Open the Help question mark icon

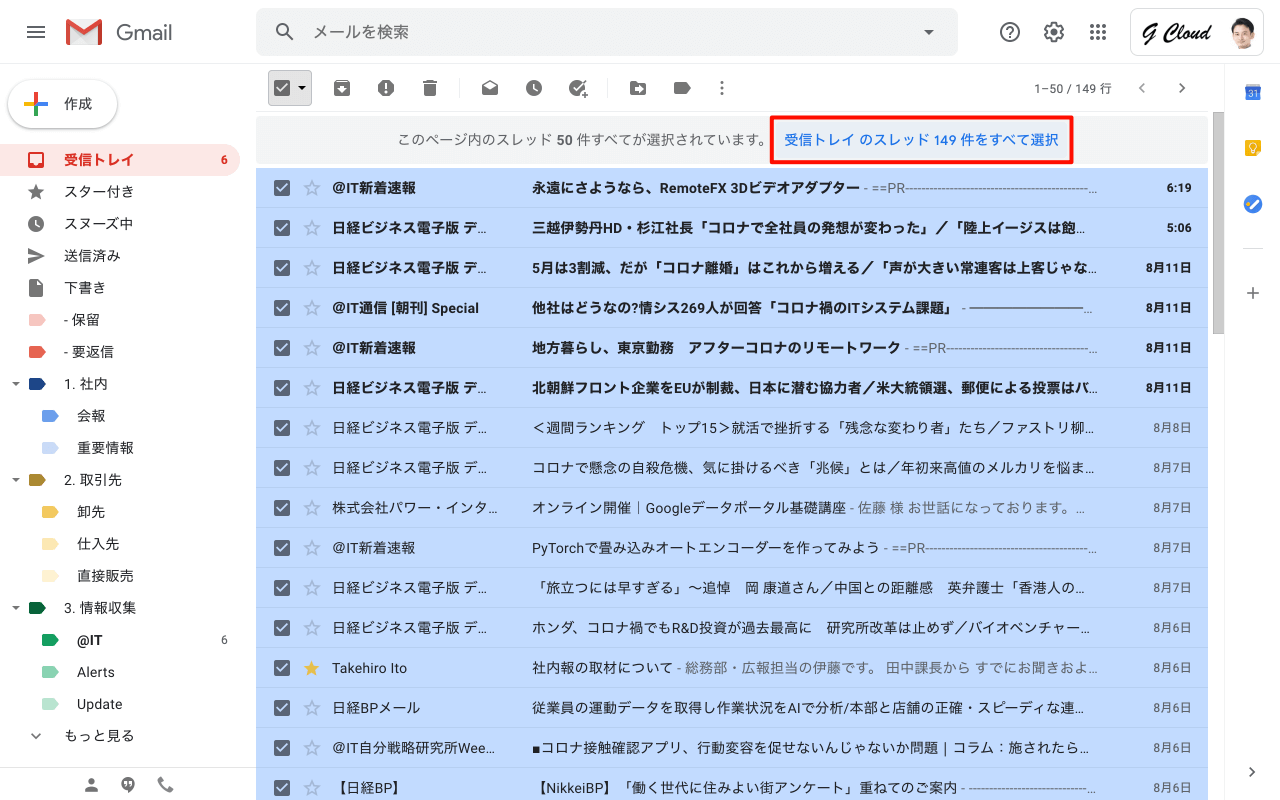pyautogui.click(x=1010, y=32)
